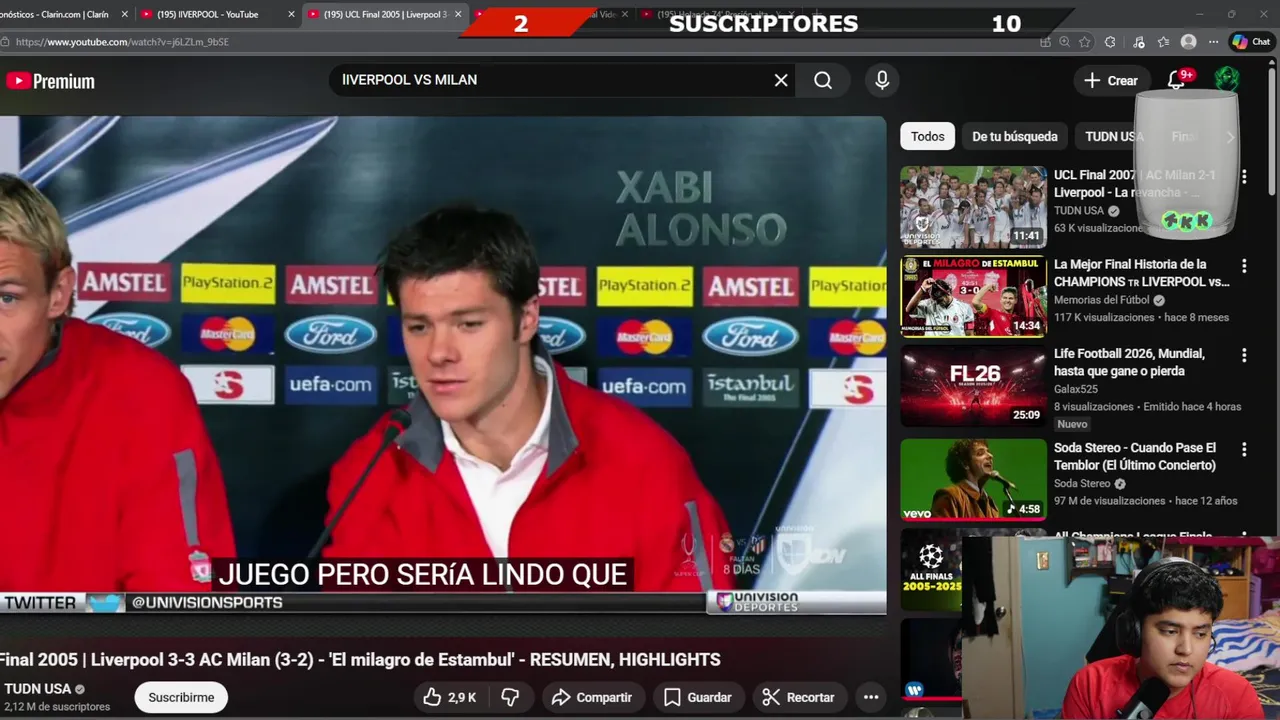Click the page vertical scrollbar
Image resolution: width=1280 pixels, height=720 pixels.
point(1274,129)
